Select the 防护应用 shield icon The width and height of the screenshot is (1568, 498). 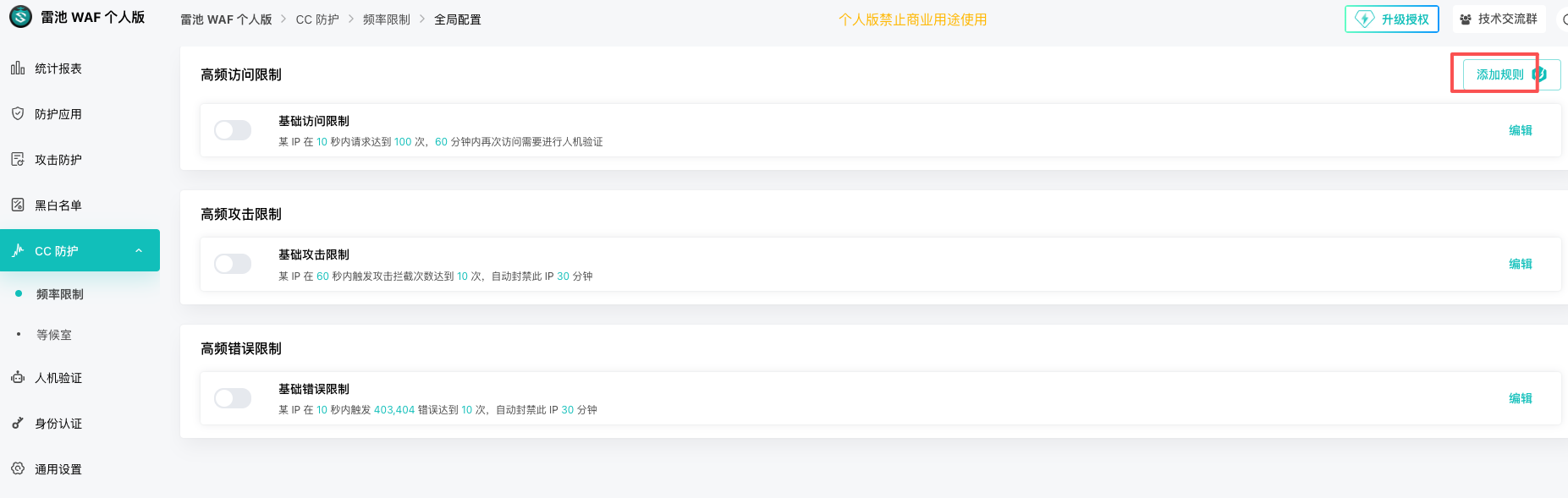pos(18,113)
